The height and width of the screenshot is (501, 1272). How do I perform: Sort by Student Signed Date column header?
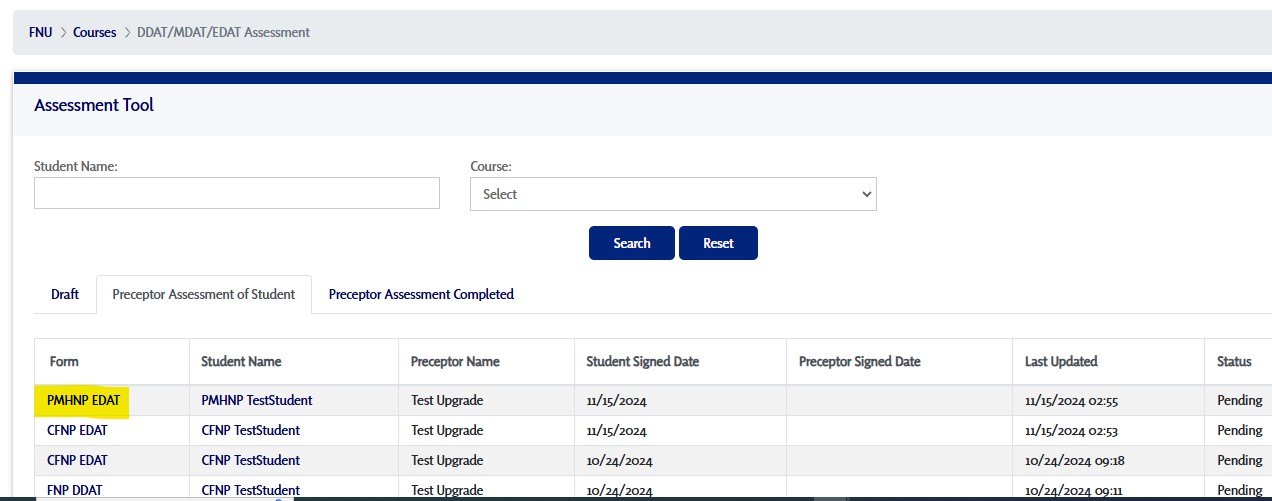click(x=642, y=361)
